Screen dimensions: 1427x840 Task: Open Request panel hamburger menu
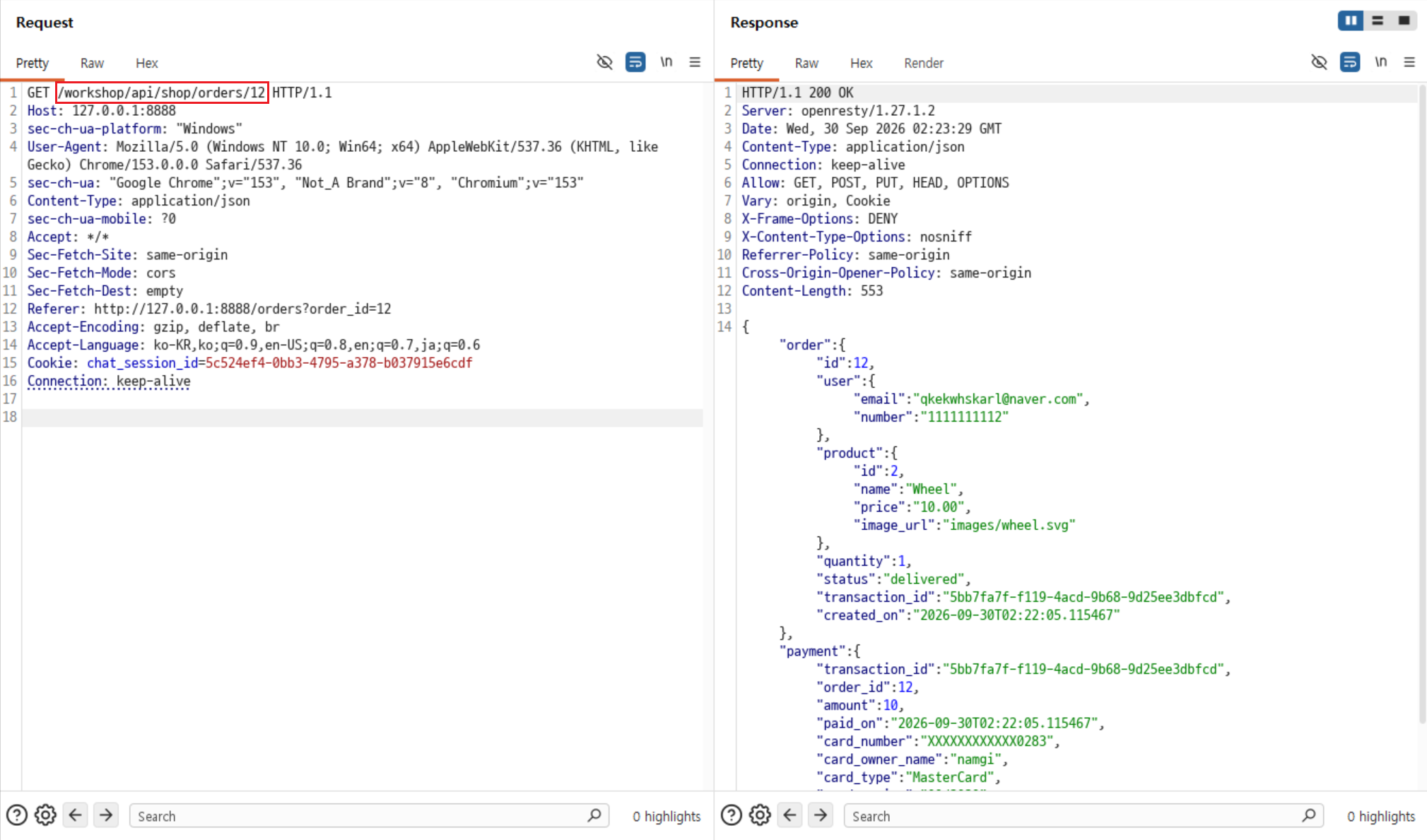click(695, 62)
